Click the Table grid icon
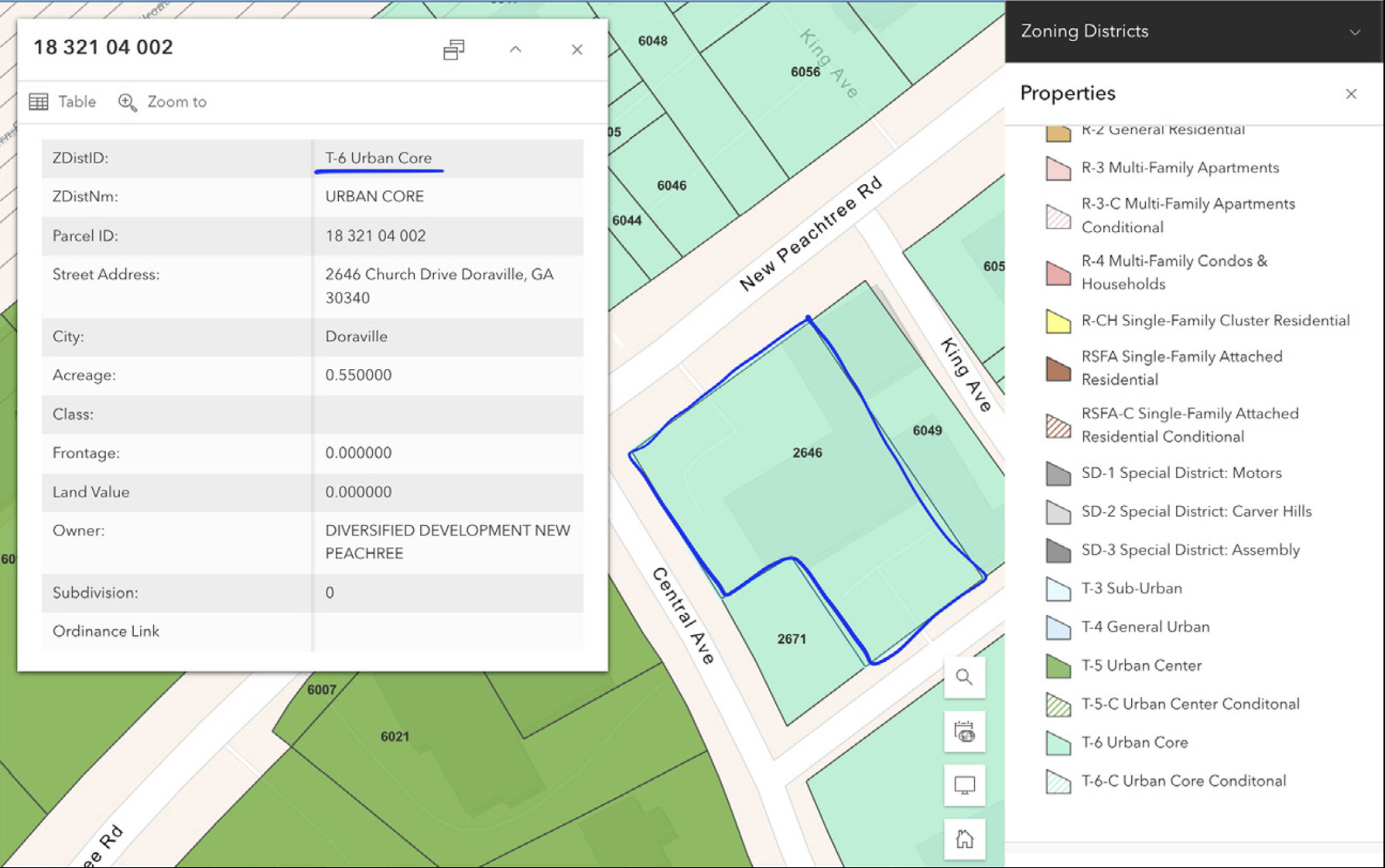Screen dimensions: 1385x868 (39, 102)
